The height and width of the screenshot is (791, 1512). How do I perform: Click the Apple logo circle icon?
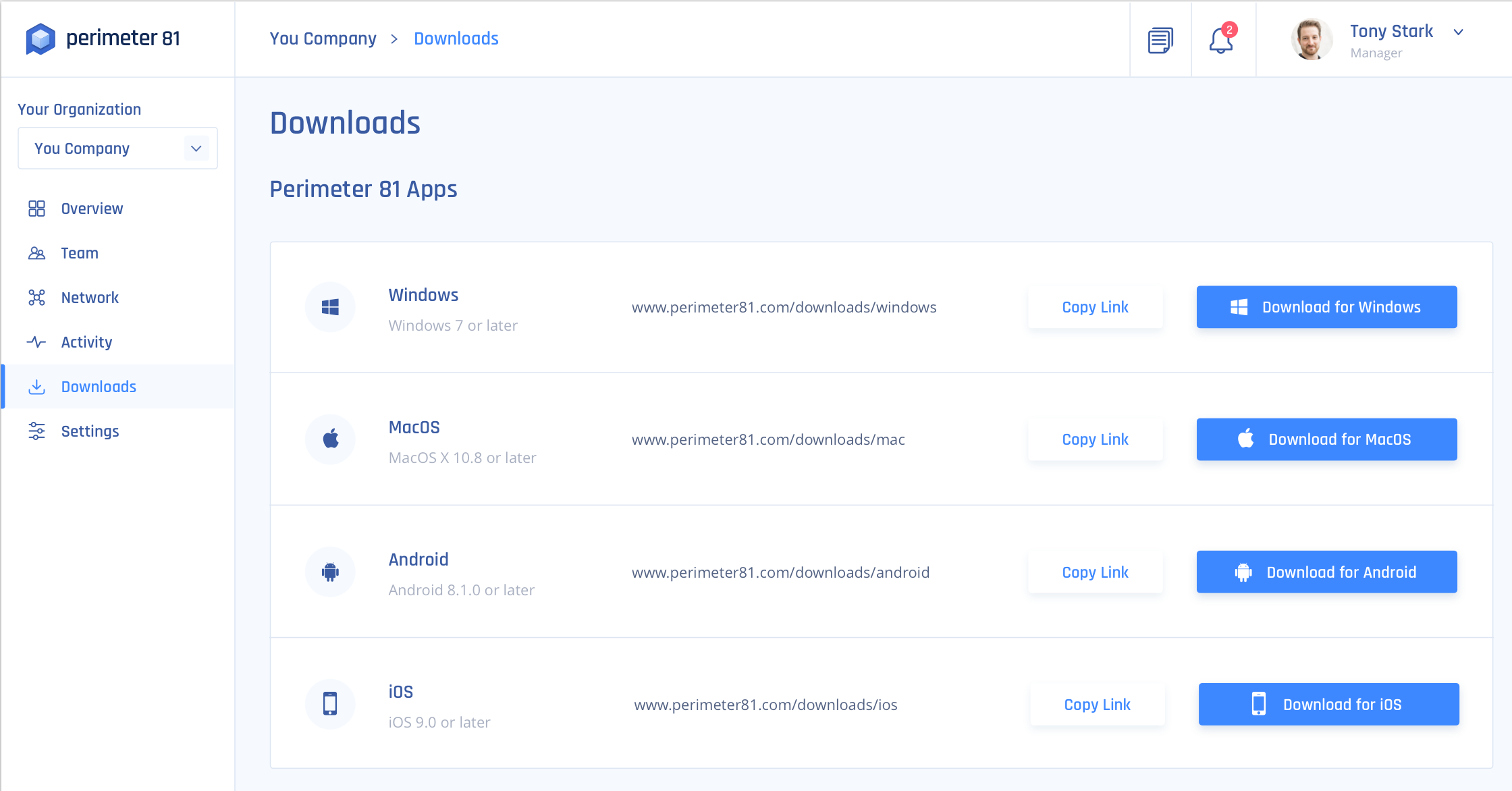pos(330,439)
